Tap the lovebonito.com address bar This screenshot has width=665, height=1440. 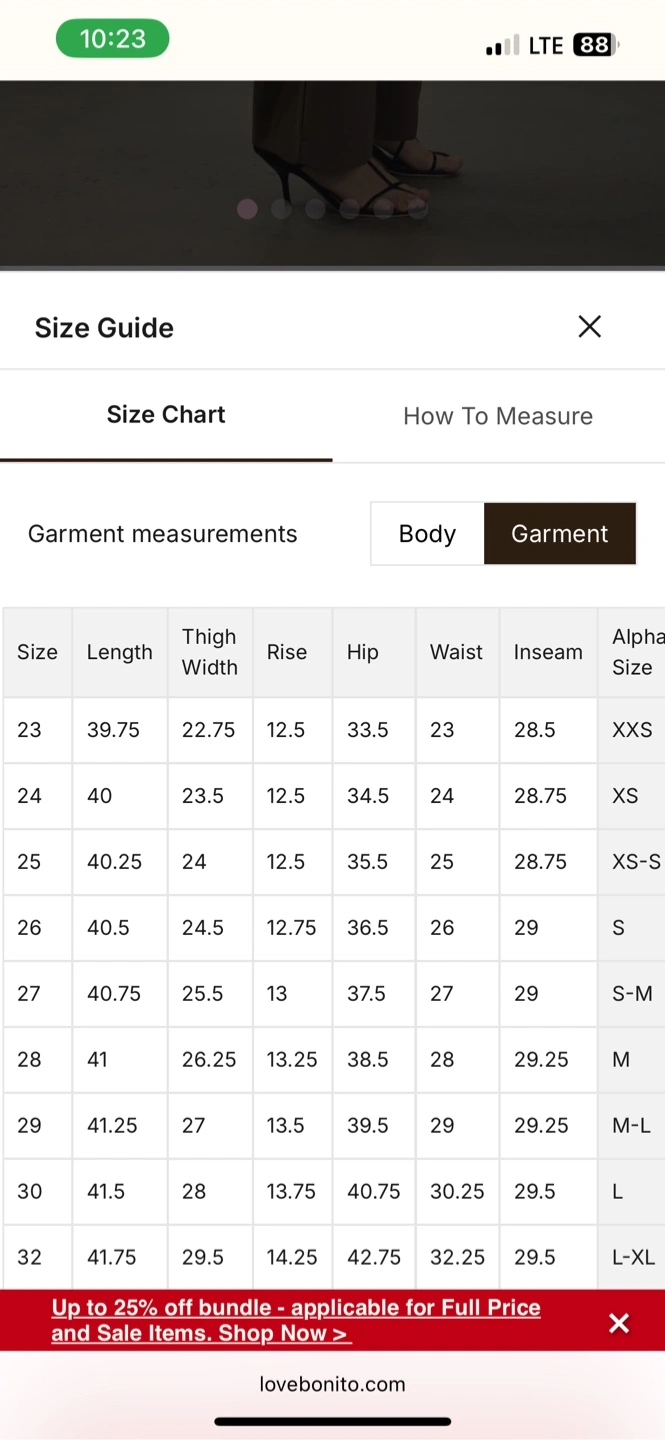[x=332, y=1384]
